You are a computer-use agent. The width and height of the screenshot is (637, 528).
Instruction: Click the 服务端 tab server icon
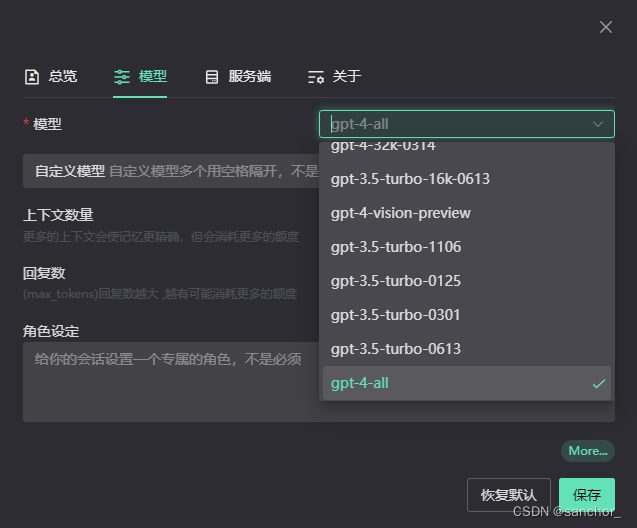[x=212, y=77]
